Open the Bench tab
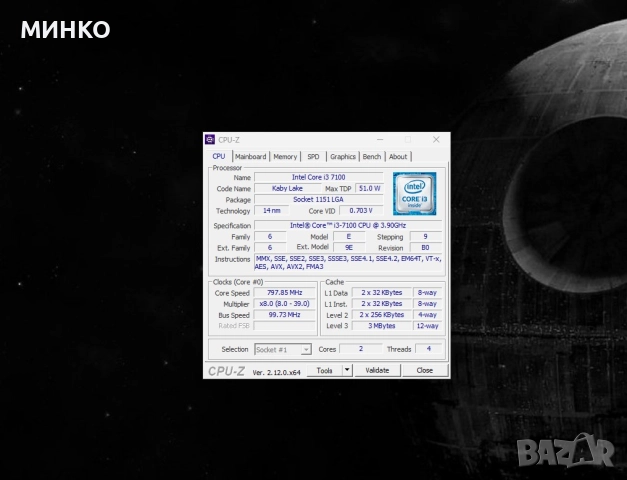 (x=371, y=156)
